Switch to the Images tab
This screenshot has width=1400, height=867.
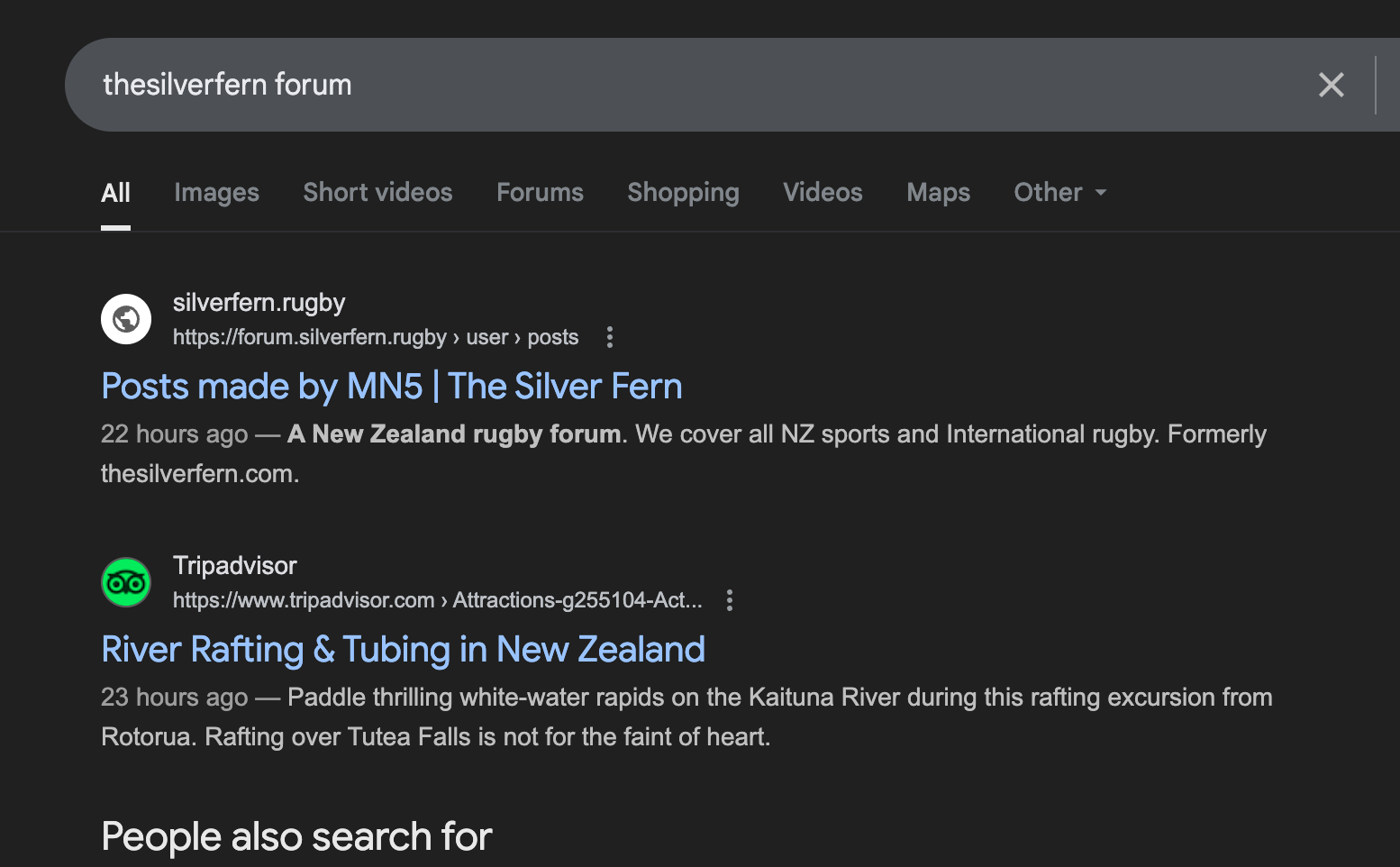(x=216, y=192)
